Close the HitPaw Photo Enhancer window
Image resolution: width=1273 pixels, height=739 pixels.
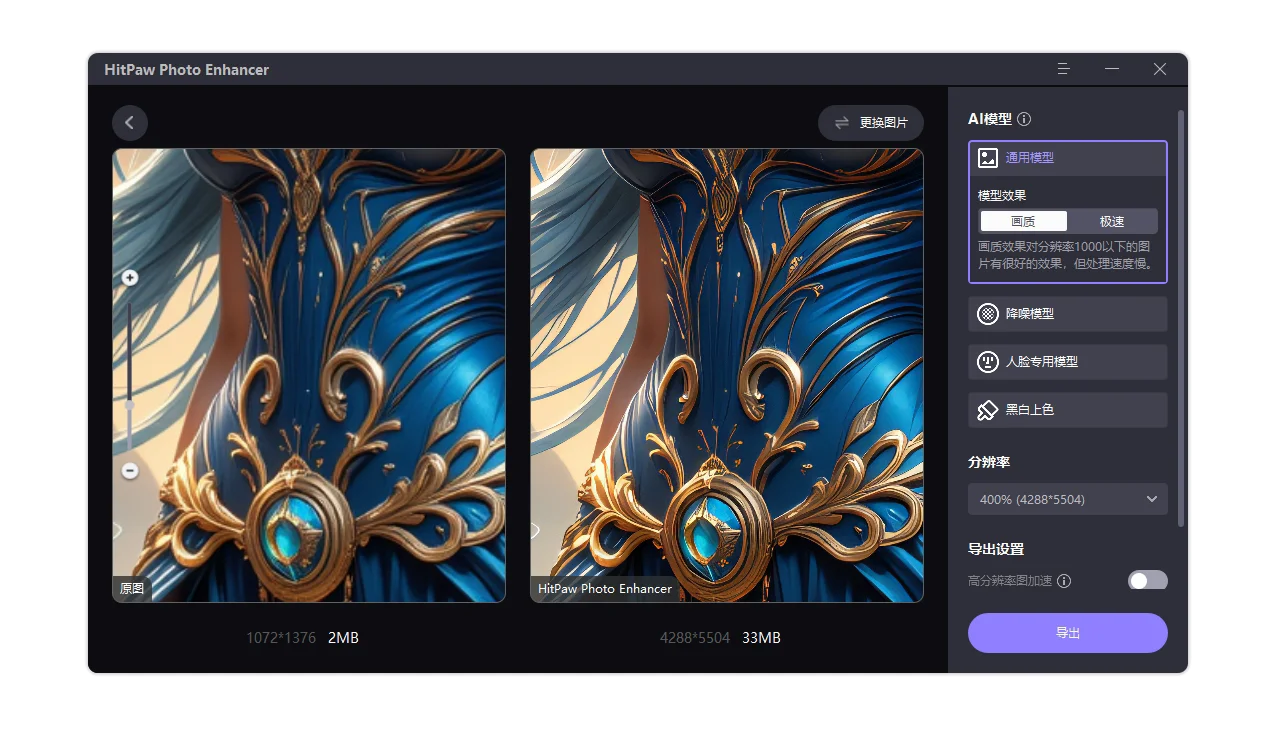click(1160, 69)
